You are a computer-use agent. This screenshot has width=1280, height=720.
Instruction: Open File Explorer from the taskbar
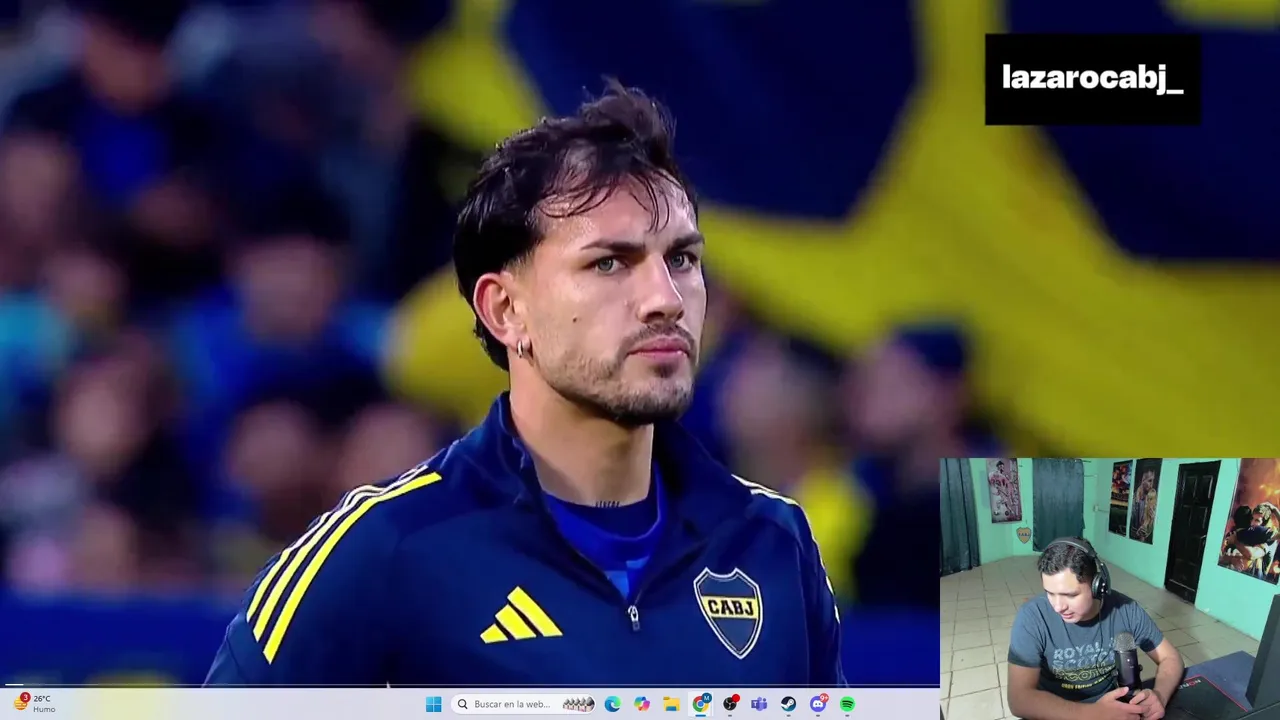click(672, 704)
